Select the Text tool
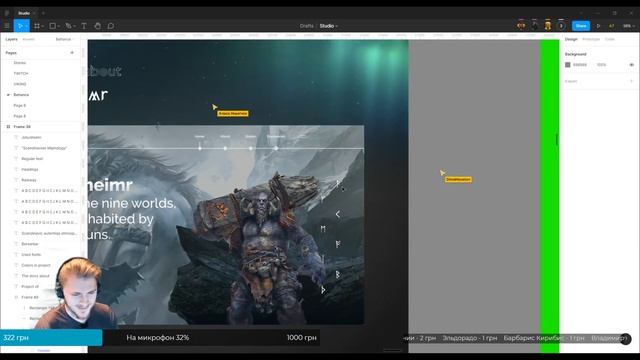The height and width of the screenshot is (360, 640). (x=84, y=26)
